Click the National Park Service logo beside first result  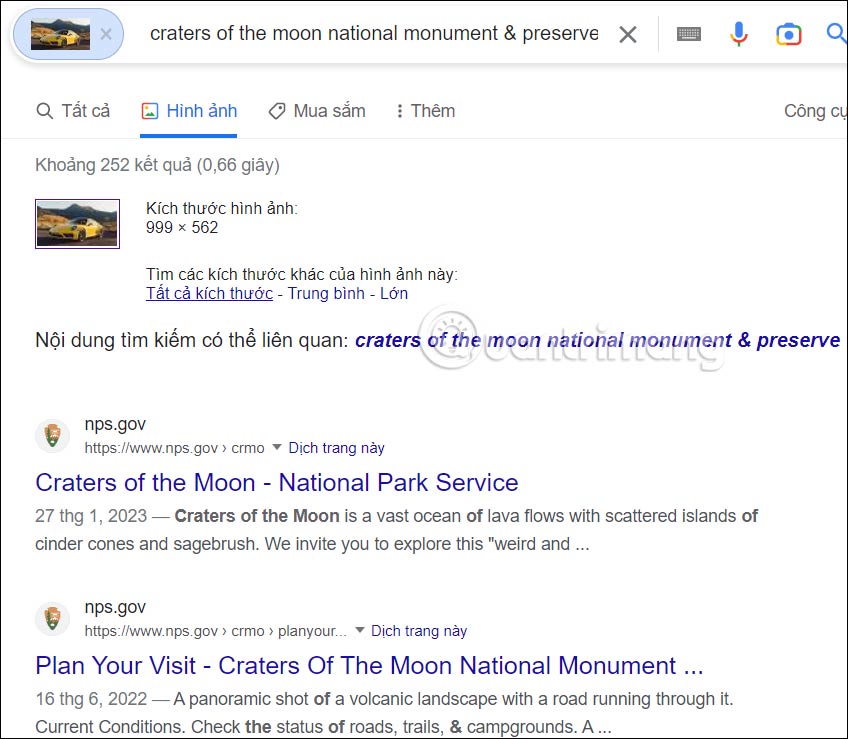pos(52,435)
